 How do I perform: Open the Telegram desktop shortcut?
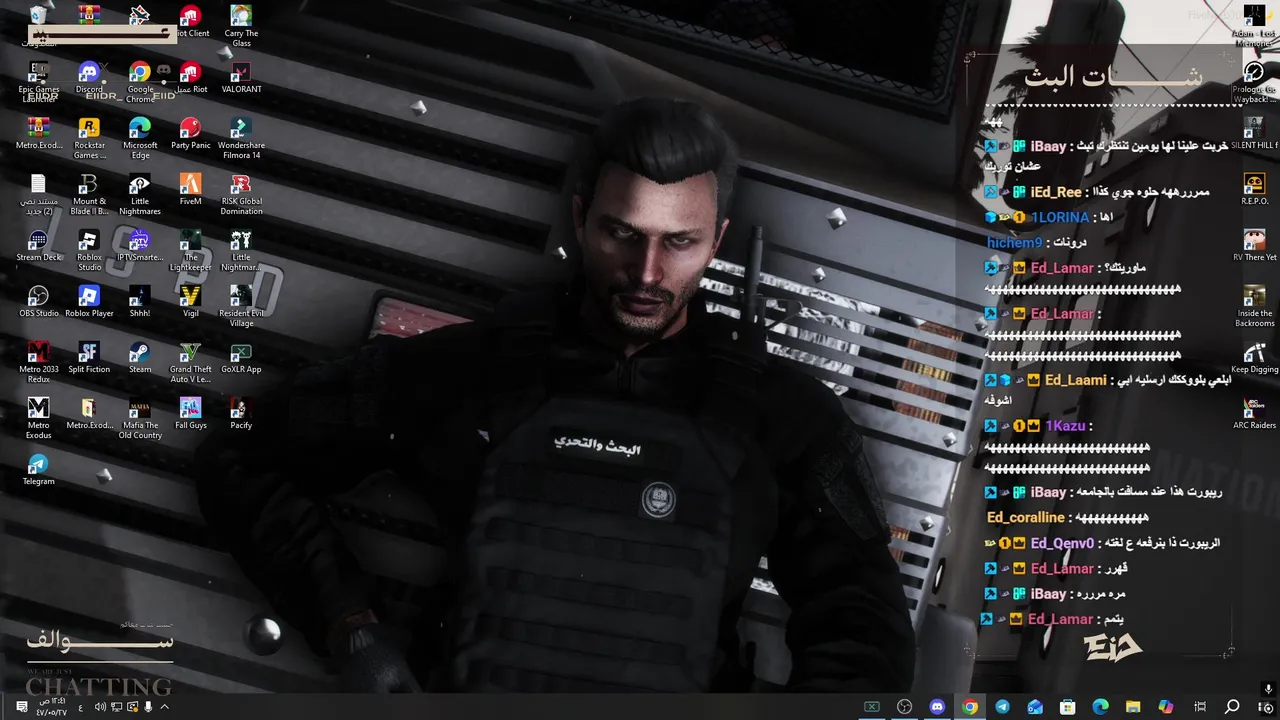click(39, 470)
